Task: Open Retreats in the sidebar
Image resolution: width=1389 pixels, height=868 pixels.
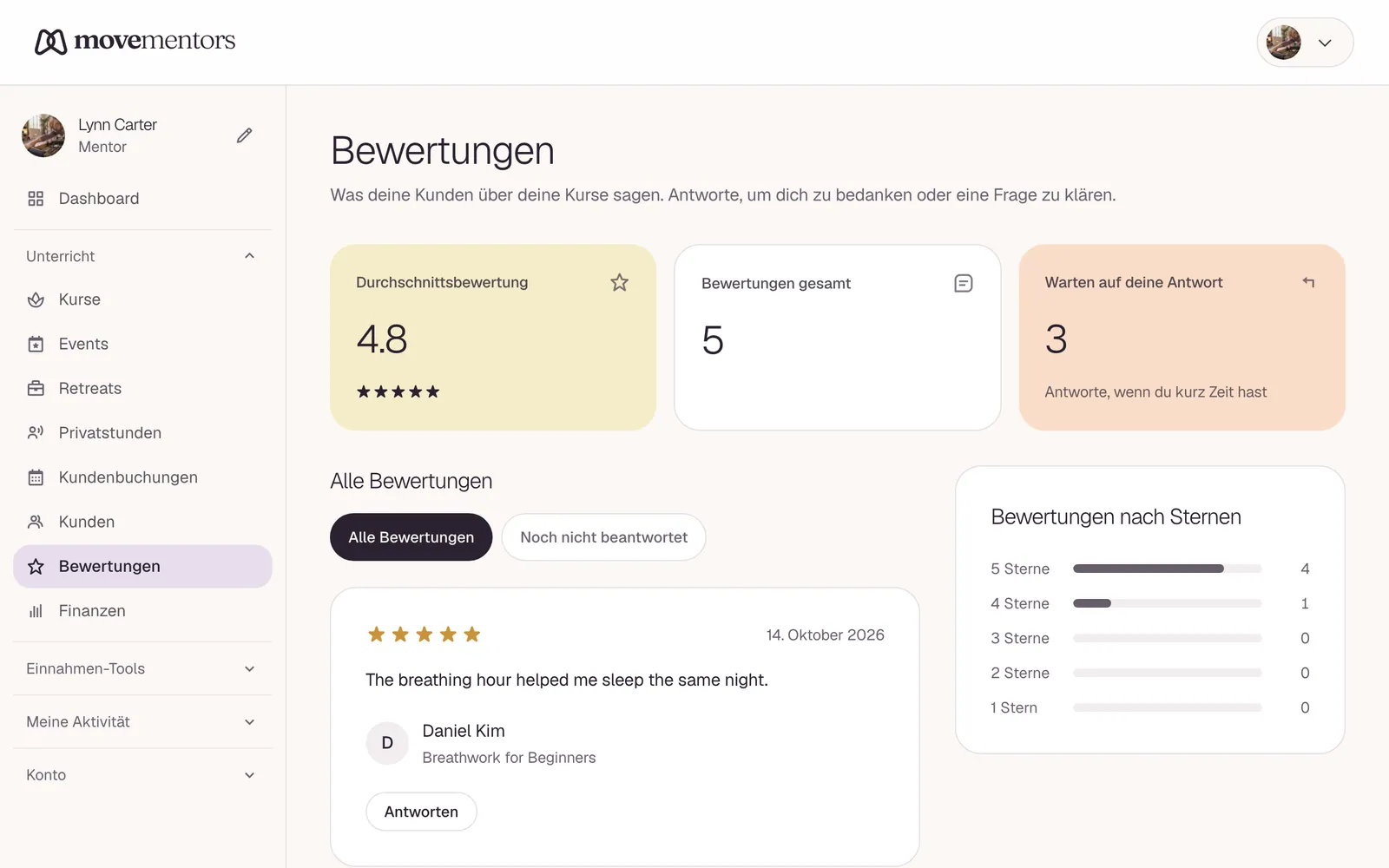Action: (x=142, y=388)
